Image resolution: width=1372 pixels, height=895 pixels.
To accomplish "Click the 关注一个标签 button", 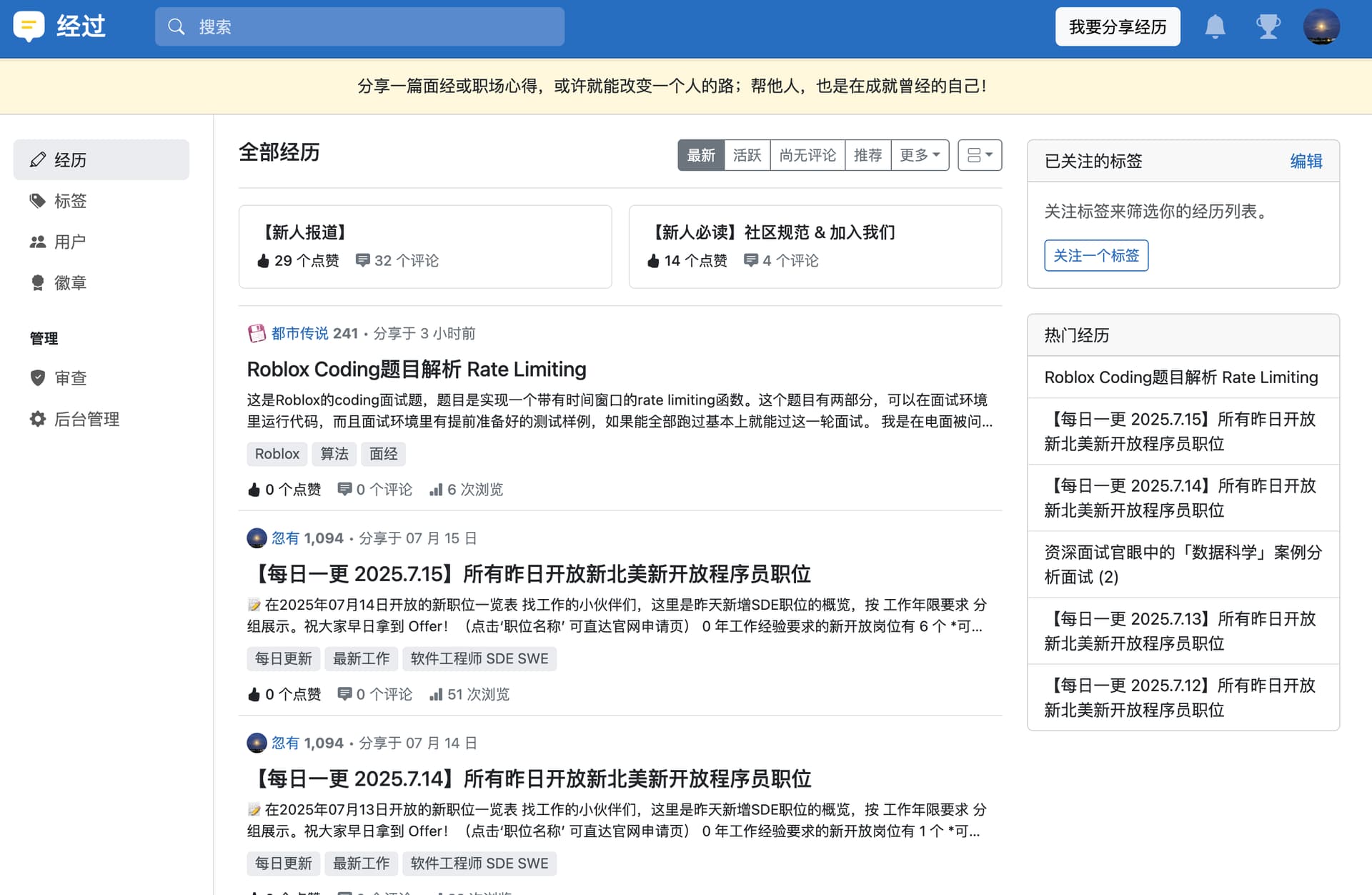I will pyautogui.click(x=1096, y=256).
